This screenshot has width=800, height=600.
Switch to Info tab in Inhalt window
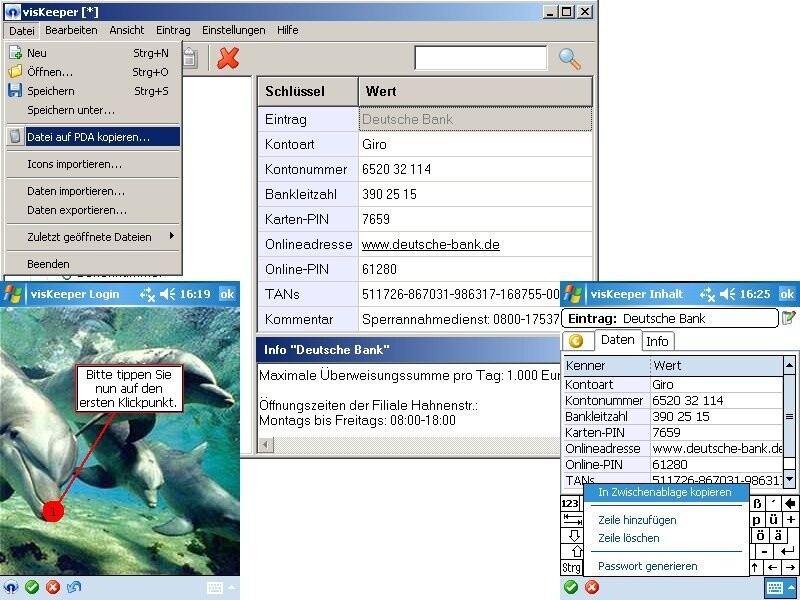[x=657, y=341]
